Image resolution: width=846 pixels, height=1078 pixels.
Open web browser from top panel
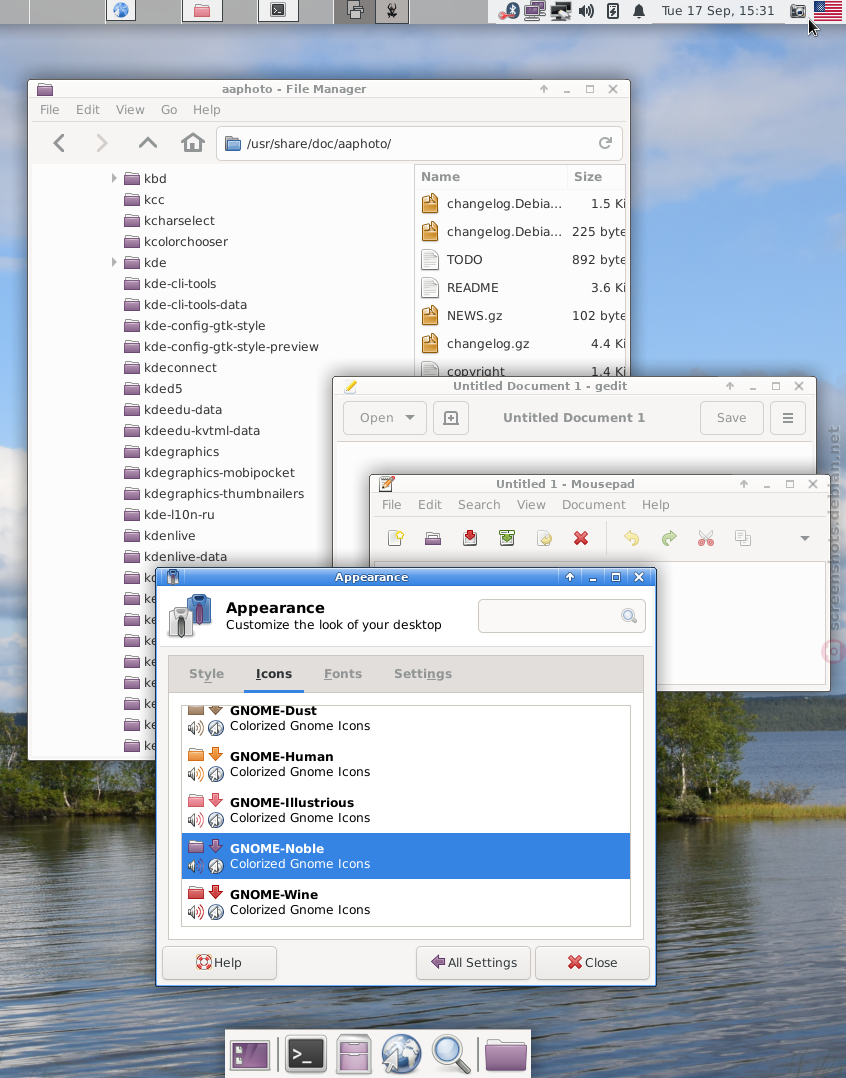tap(121, 10)
